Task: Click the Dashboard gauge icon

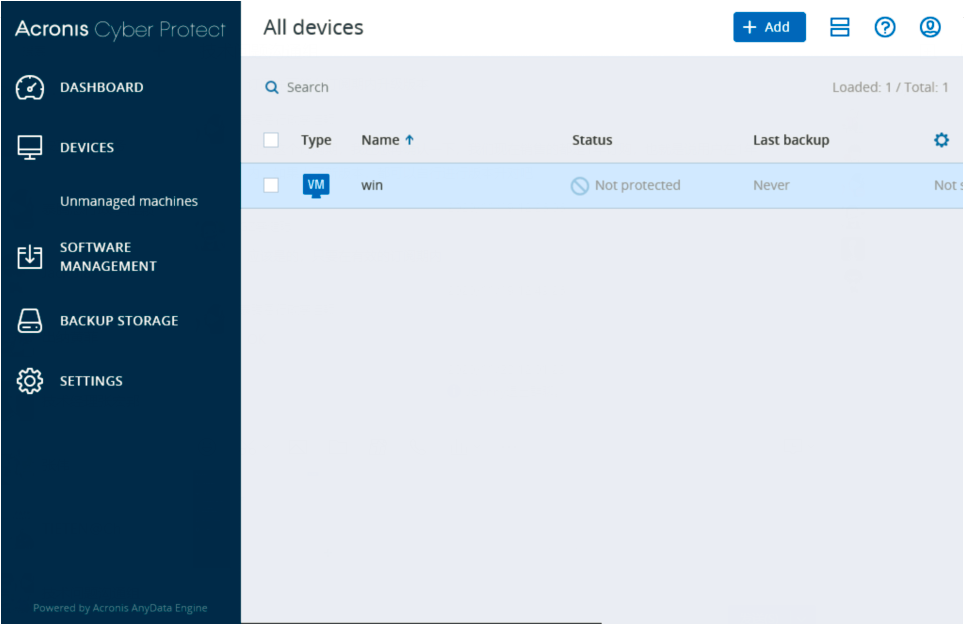Action: click(x=30, y=87)
